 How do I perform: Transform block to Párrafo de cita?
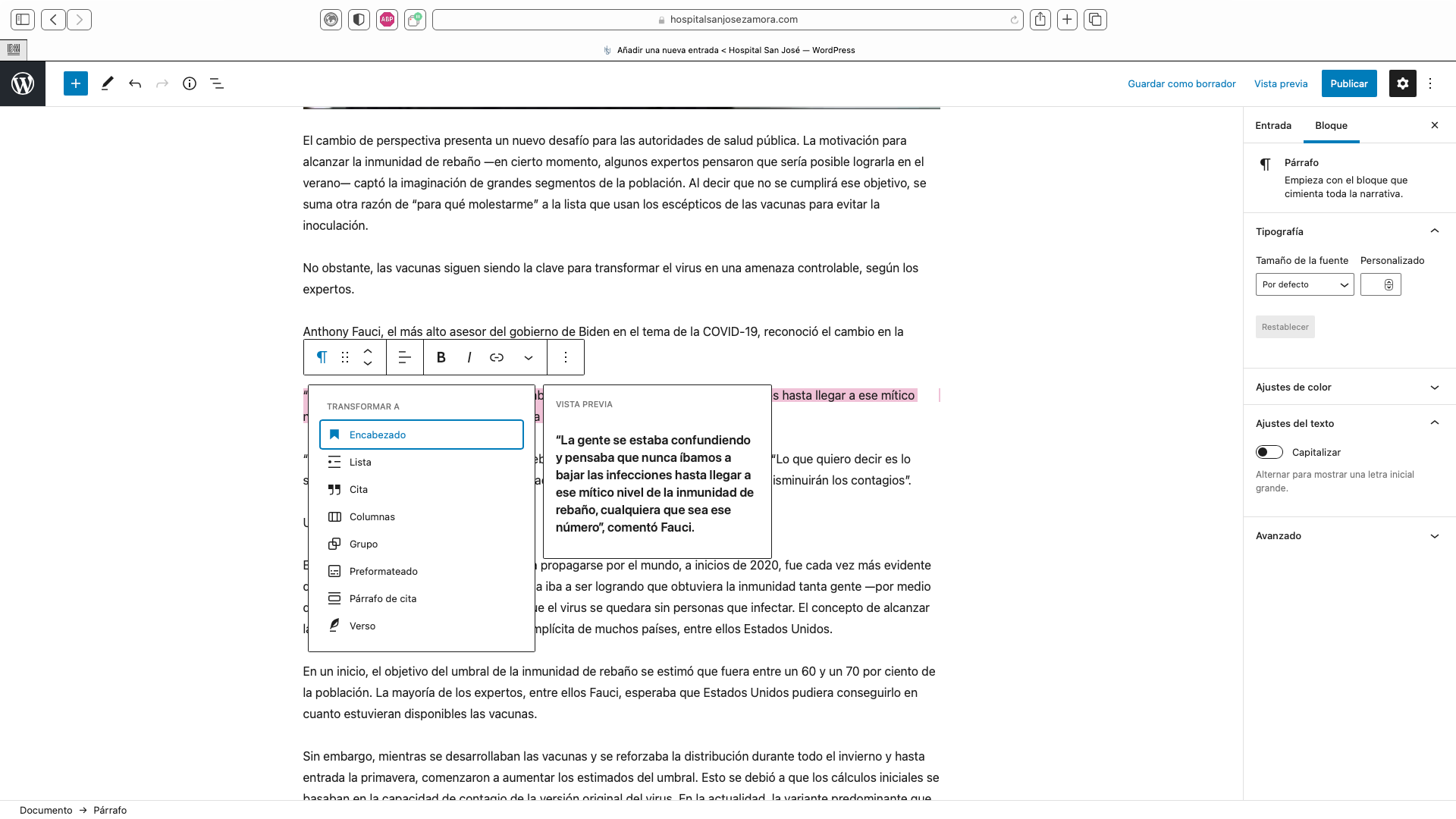(422, 598)
